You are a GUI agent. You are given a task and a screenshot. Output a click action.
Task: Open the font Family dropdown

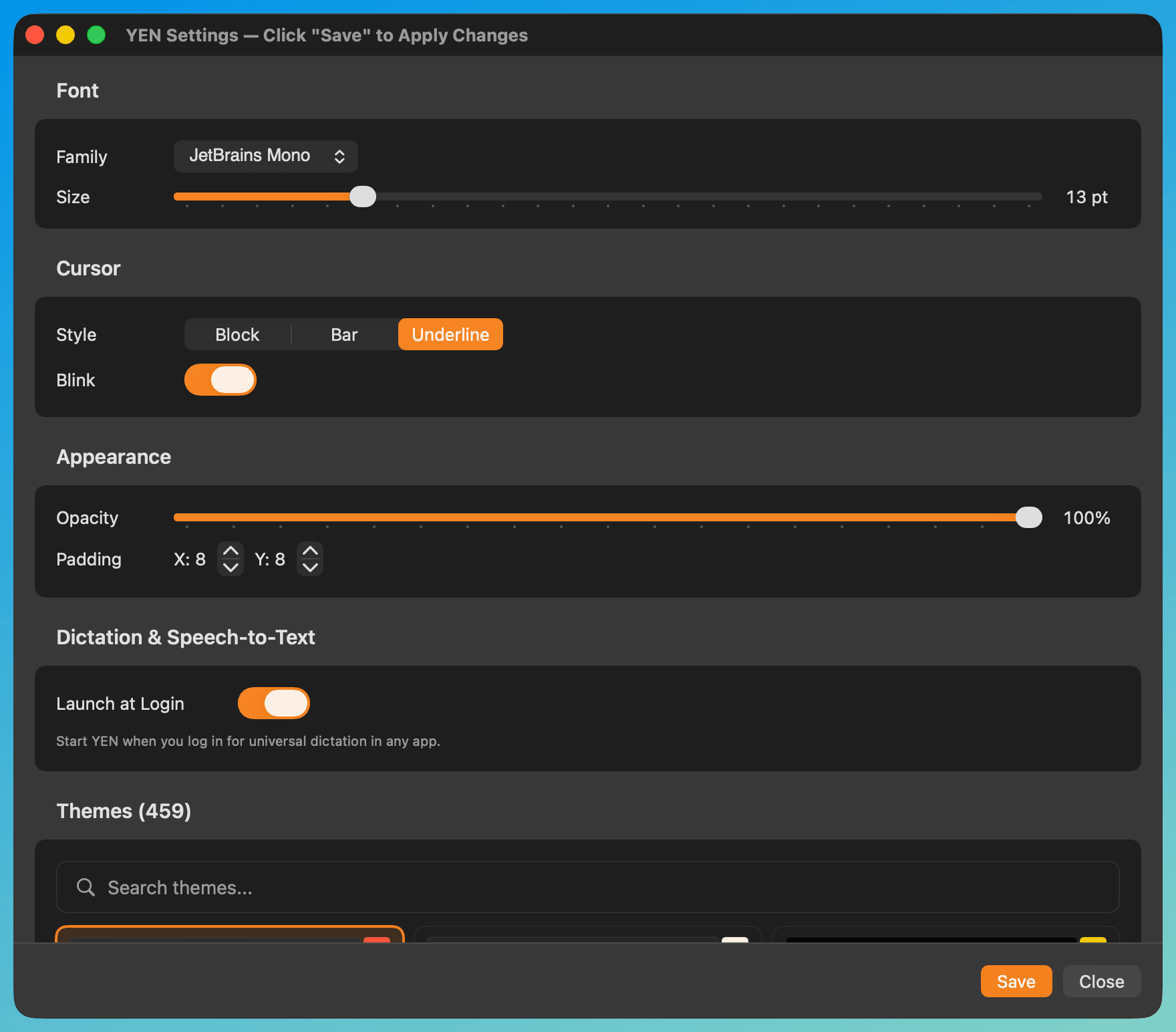[265, 156]
